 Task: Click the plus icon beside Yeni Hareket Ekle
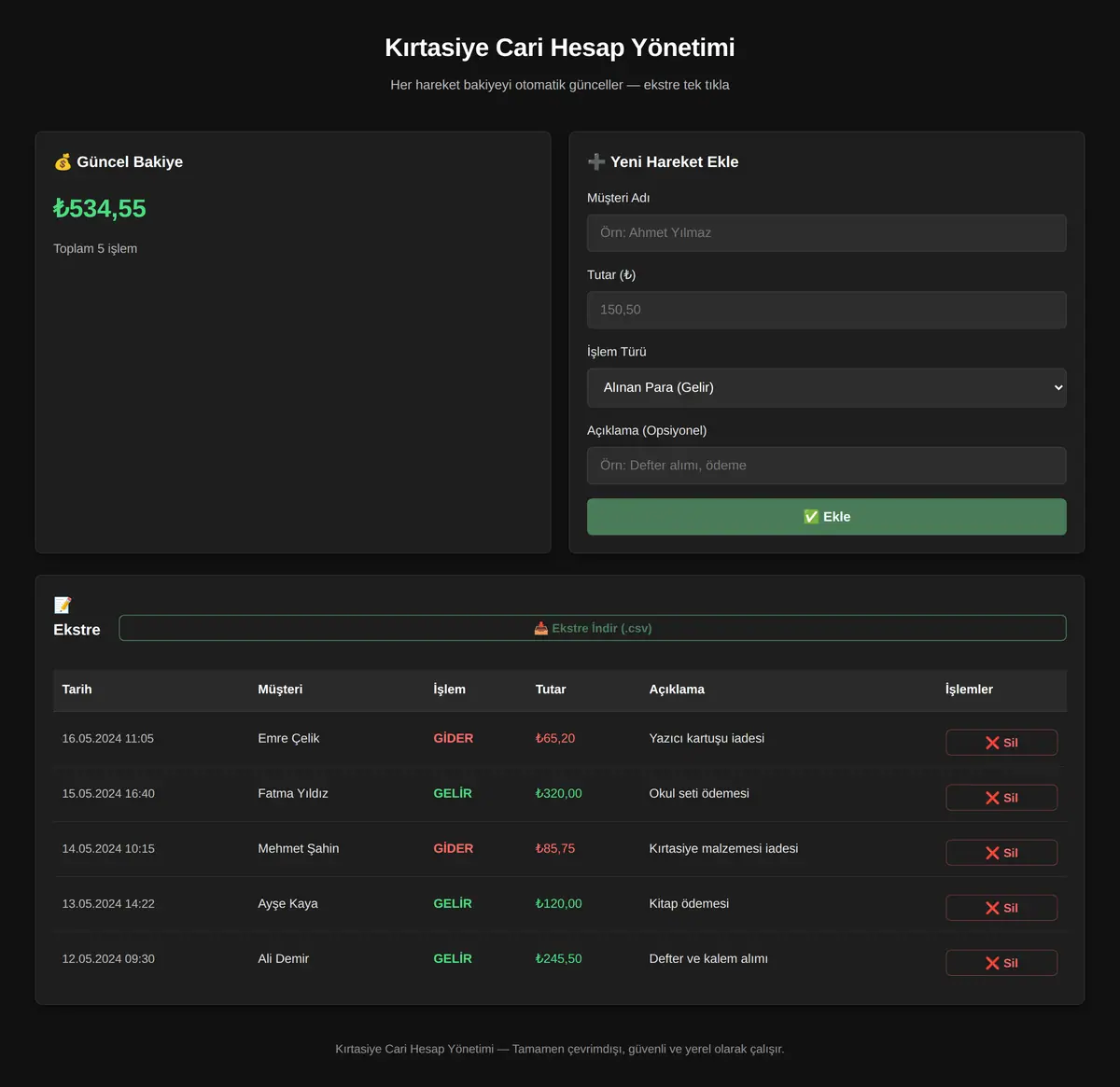596,162
